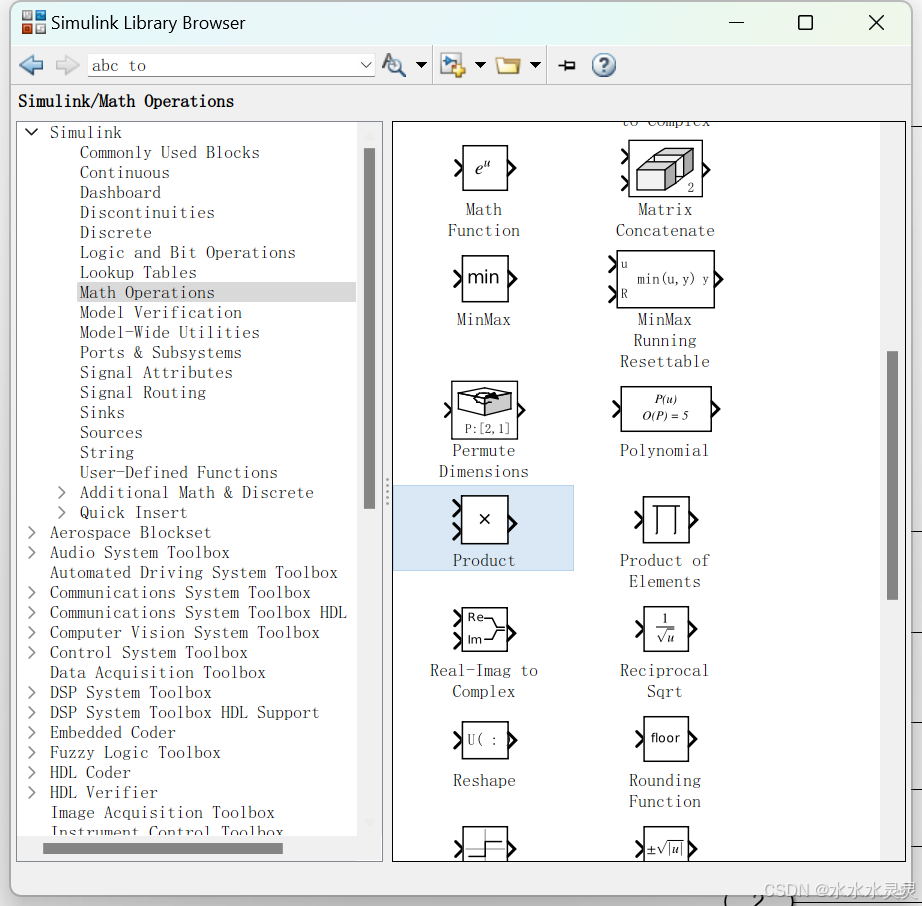Image resolution: width=922 pixels, height=906 pixels.
Task: Click the library tree horizontal scrollbar
Action: click(162, 848)
